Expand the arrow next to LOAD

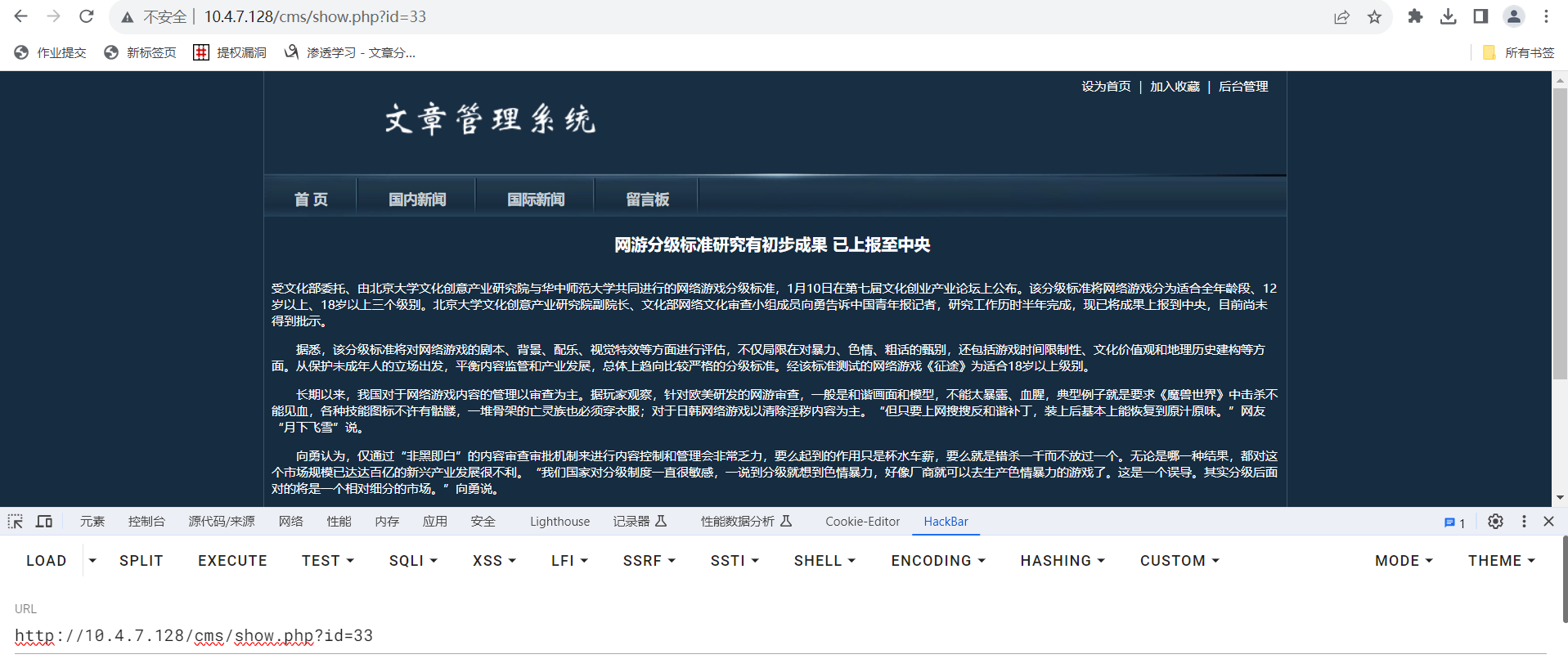point(92,561)
